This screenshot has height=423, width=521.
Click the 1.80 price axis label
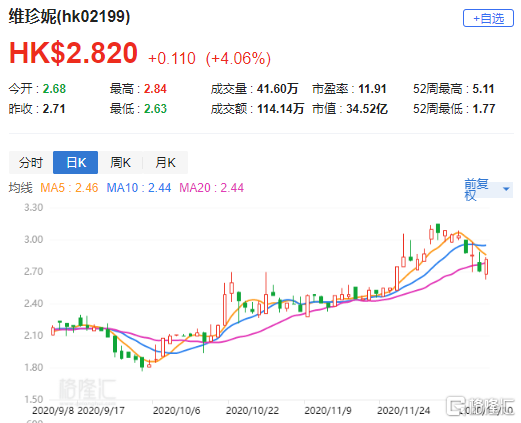pos(33,367)
